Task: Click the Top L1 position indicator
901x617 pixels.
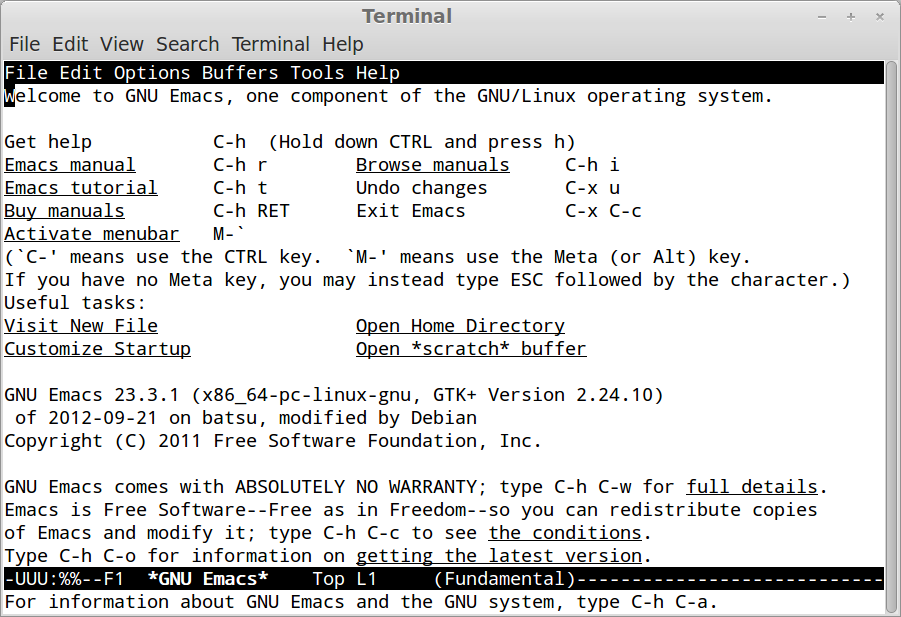Action: pos(345,579)
